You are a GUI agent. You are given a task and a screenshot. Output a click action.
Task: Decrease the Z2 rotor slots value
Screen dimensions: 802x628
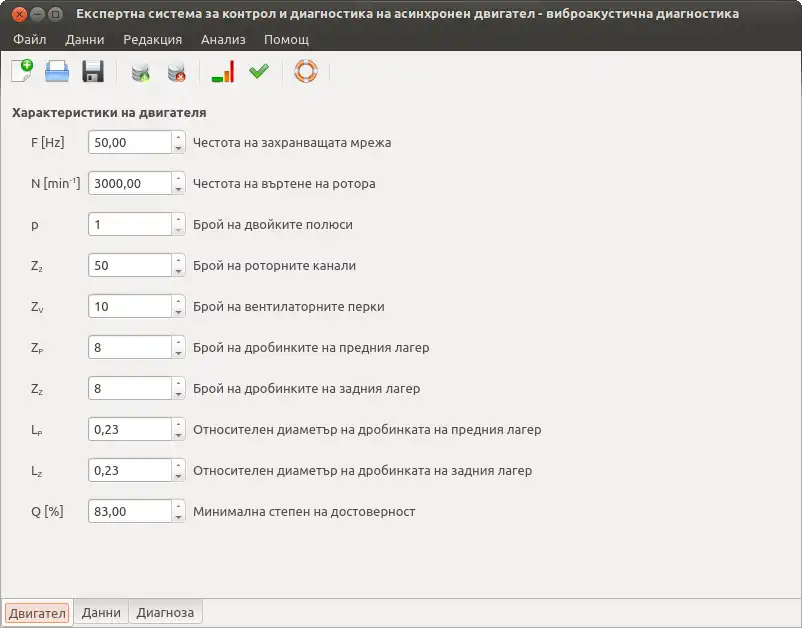tap(178, 271)
